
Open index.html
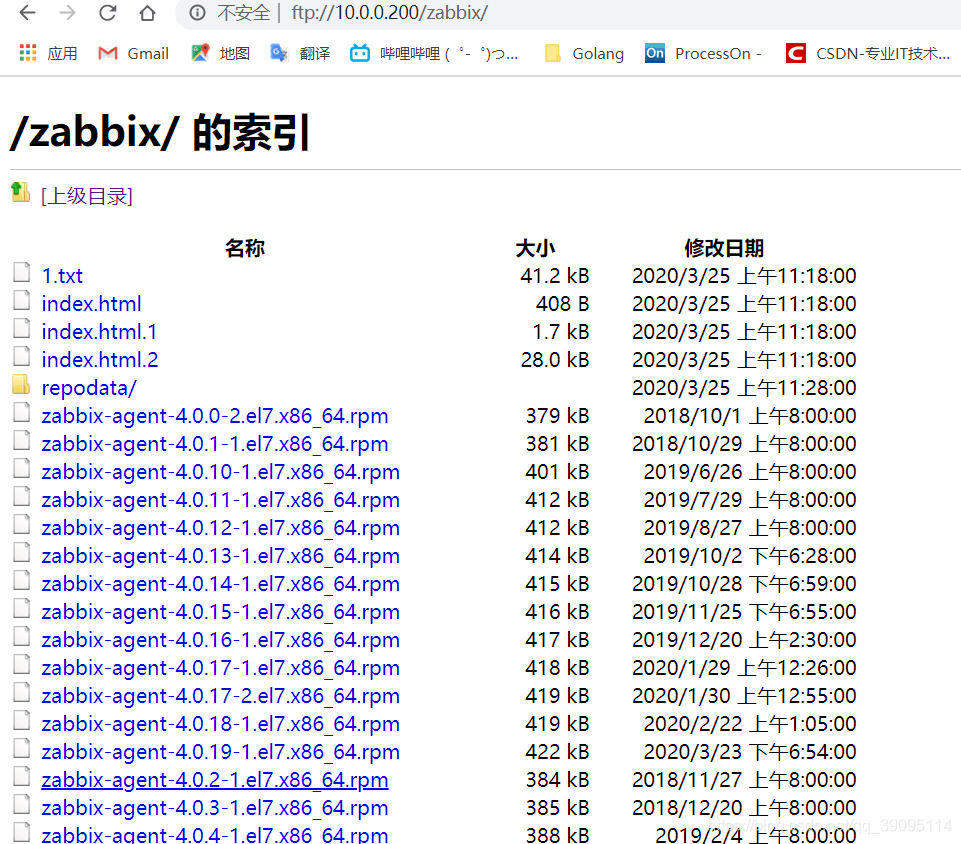91,303
